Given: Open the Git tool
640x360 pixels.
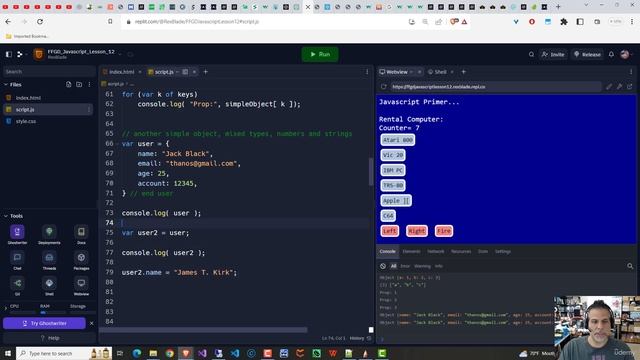Looking at the screenshot, I should tap(17, 286).
